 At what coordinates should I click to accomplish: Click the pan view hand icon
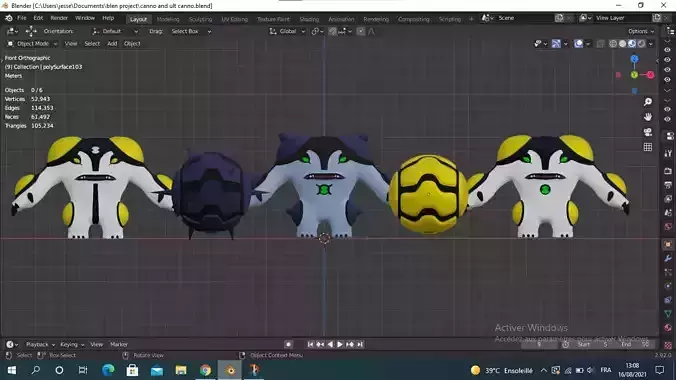click(x=648, y=117)
